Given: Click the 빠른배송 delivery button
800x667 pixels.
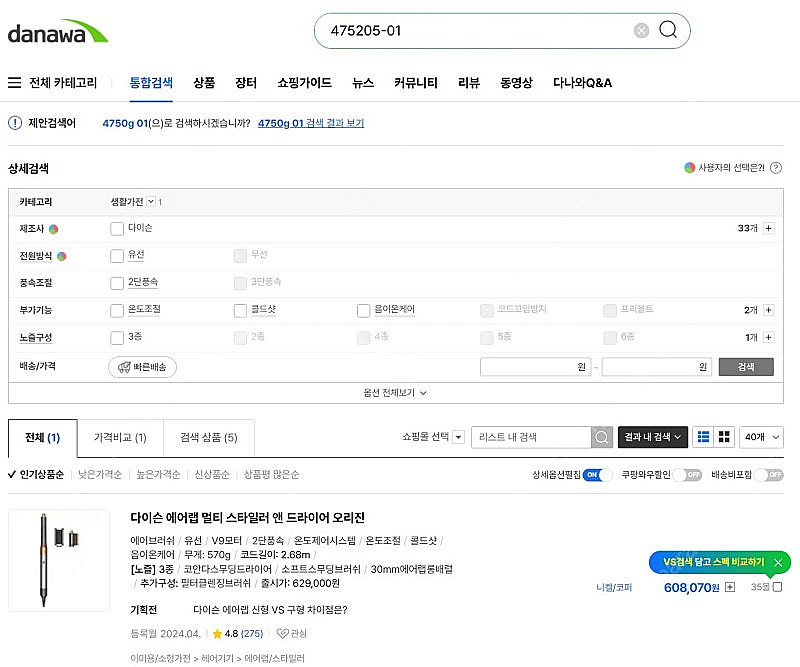Looking at the screenshot, I should click(142, 367).
